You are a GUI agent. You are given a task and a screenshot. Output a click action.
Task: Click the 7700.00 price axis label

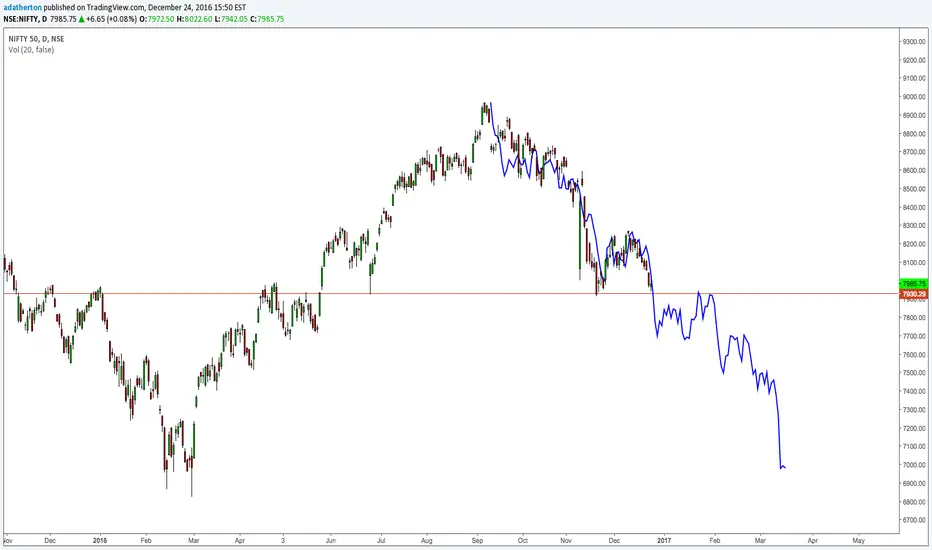(914, 337)
